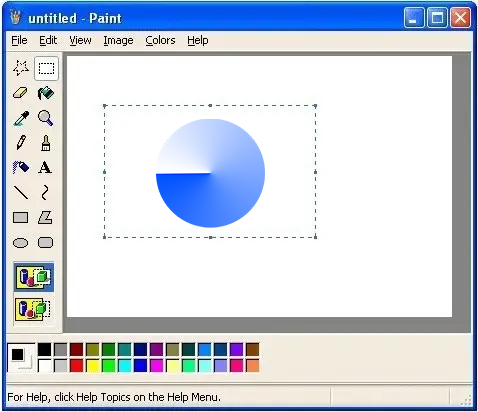
Task: Choose the Airbrush spray can tool
Action: click(21, 167)
